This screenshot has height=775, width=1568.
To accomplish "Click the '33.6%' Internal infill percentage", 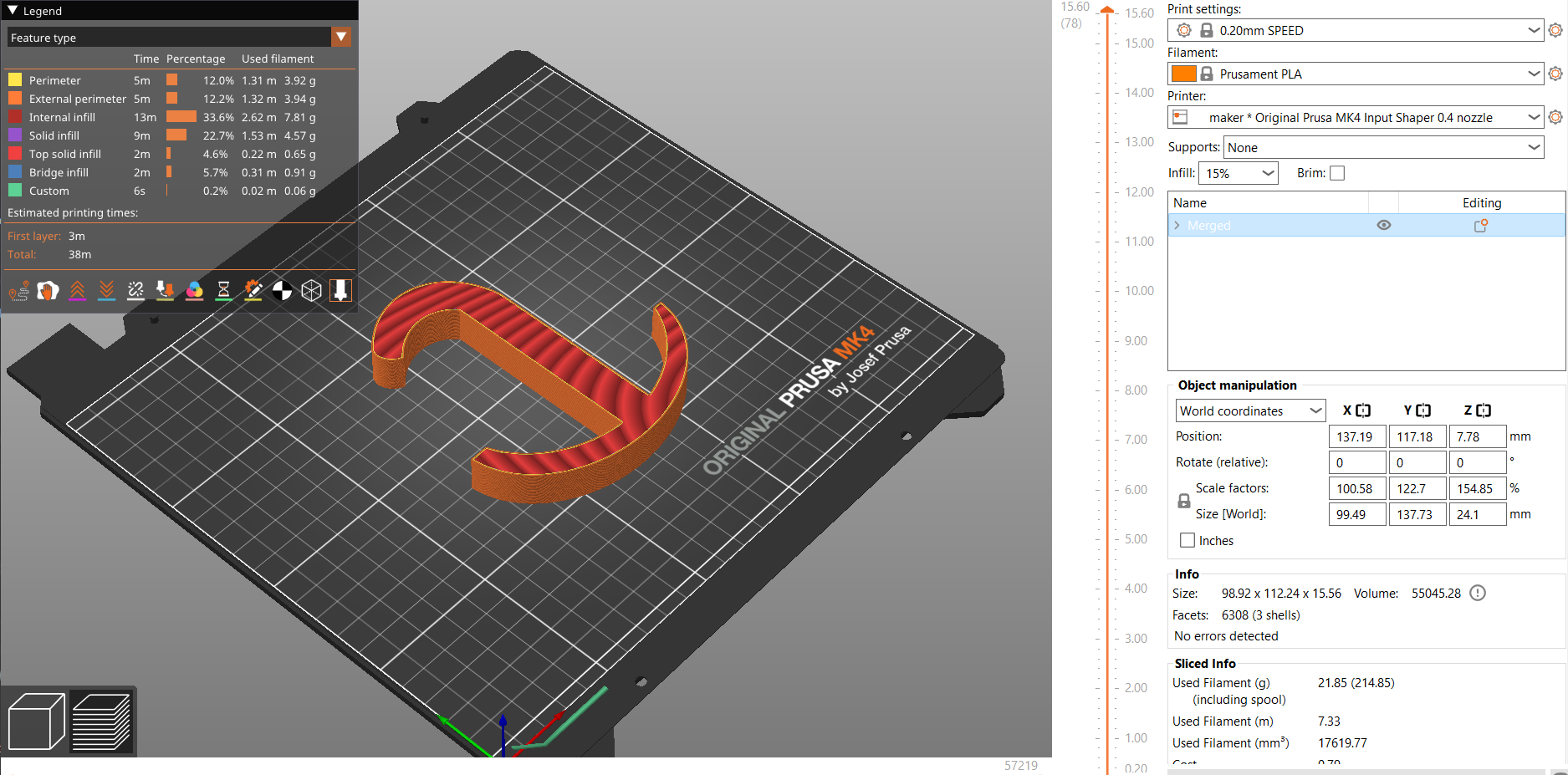I will point(218,117).
